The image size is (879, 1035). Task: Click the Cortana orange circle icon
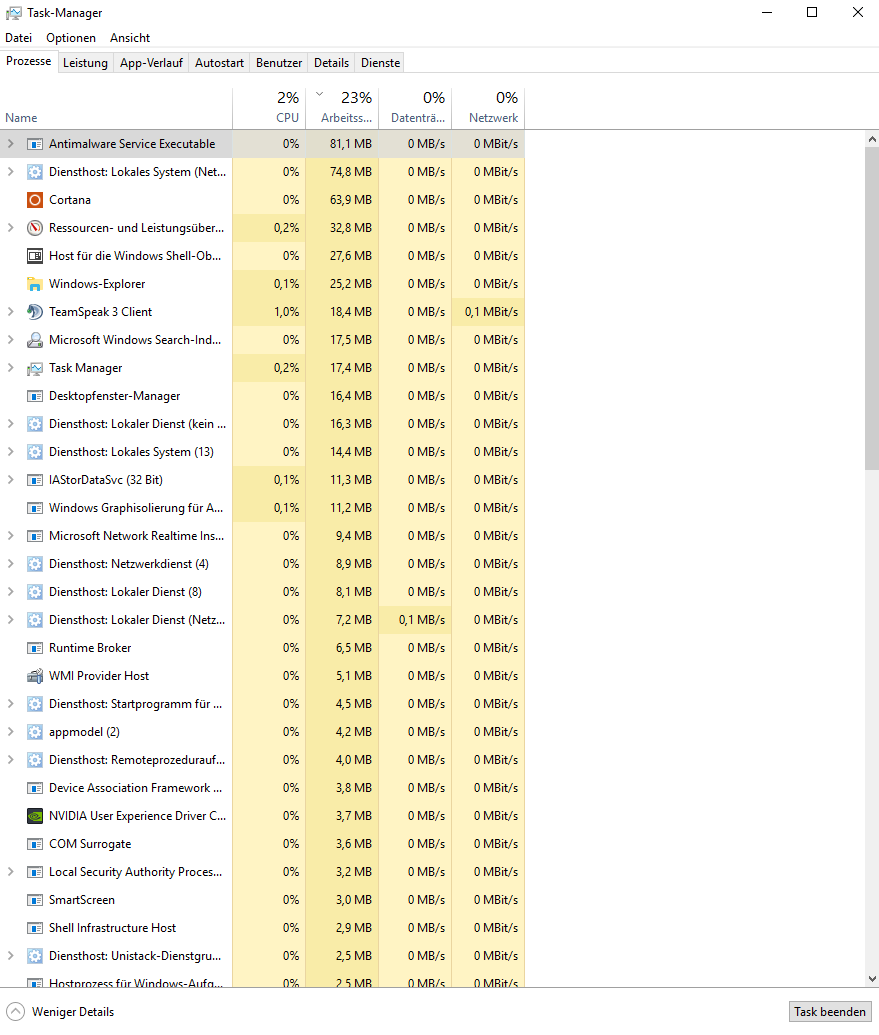[x=35, y=200]
